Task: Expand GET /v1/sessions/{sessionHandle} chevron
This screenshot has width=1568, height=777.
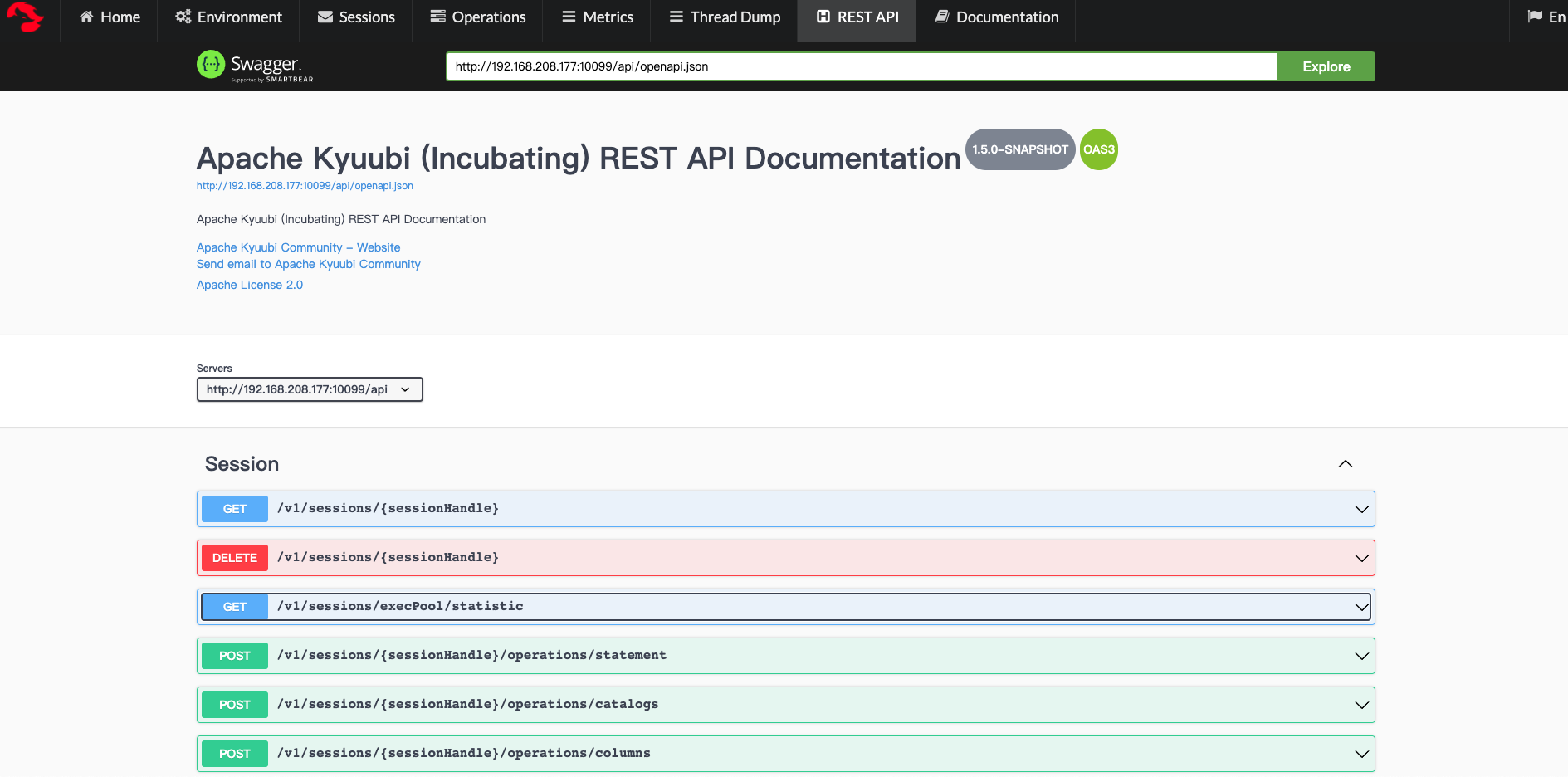Action: [x=1361, y=509]
